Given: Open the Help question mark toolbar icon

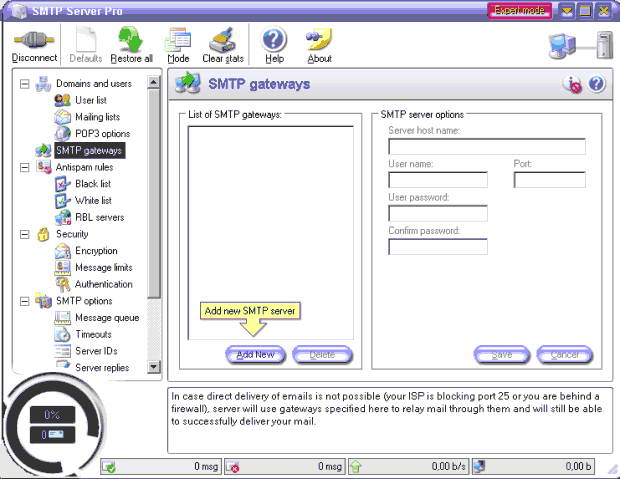Looking at the screenshot, I should tap(274, 39).
